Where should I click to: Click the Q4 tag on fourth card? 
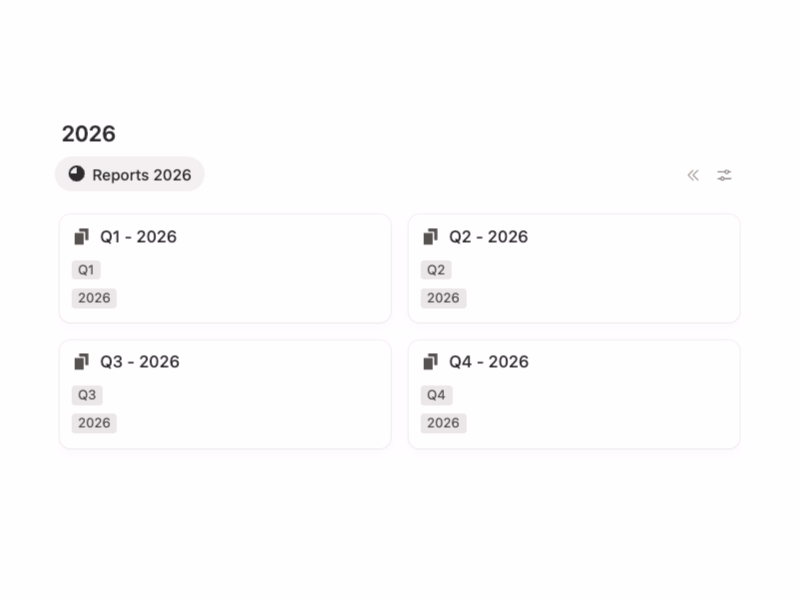point(436,395)
